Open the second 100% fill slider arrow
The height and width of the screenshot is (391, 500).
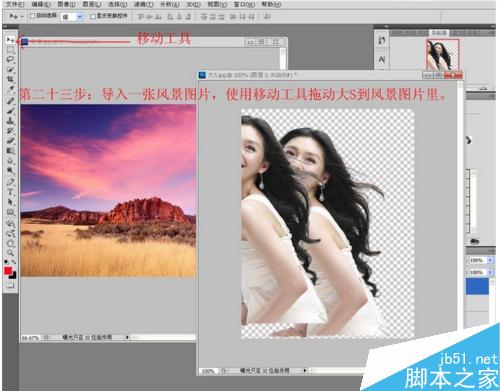[490, 272]
